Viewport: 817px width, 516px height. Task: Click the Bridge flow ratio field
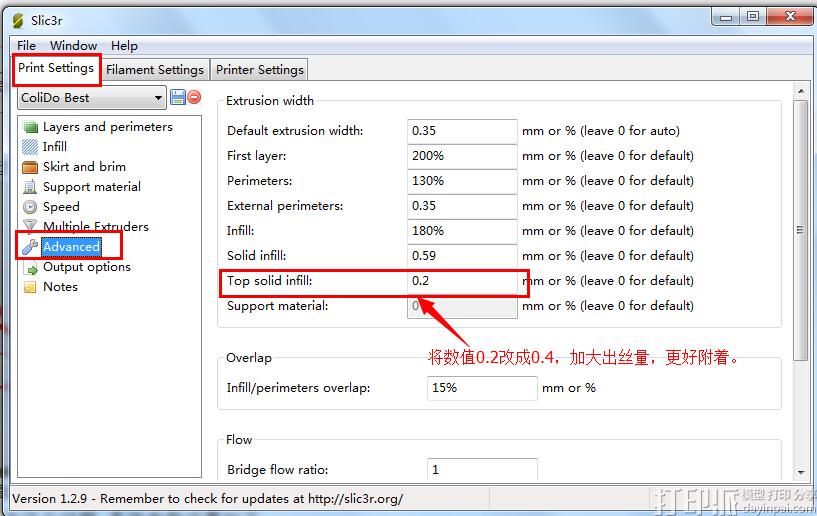click(482, 470)
